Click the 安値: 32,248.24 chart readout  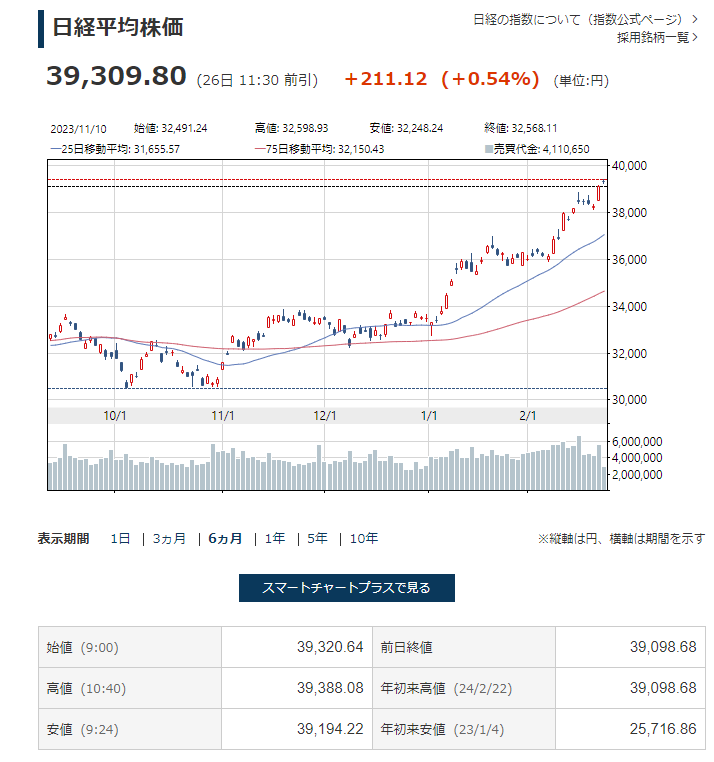coord(406,128)
